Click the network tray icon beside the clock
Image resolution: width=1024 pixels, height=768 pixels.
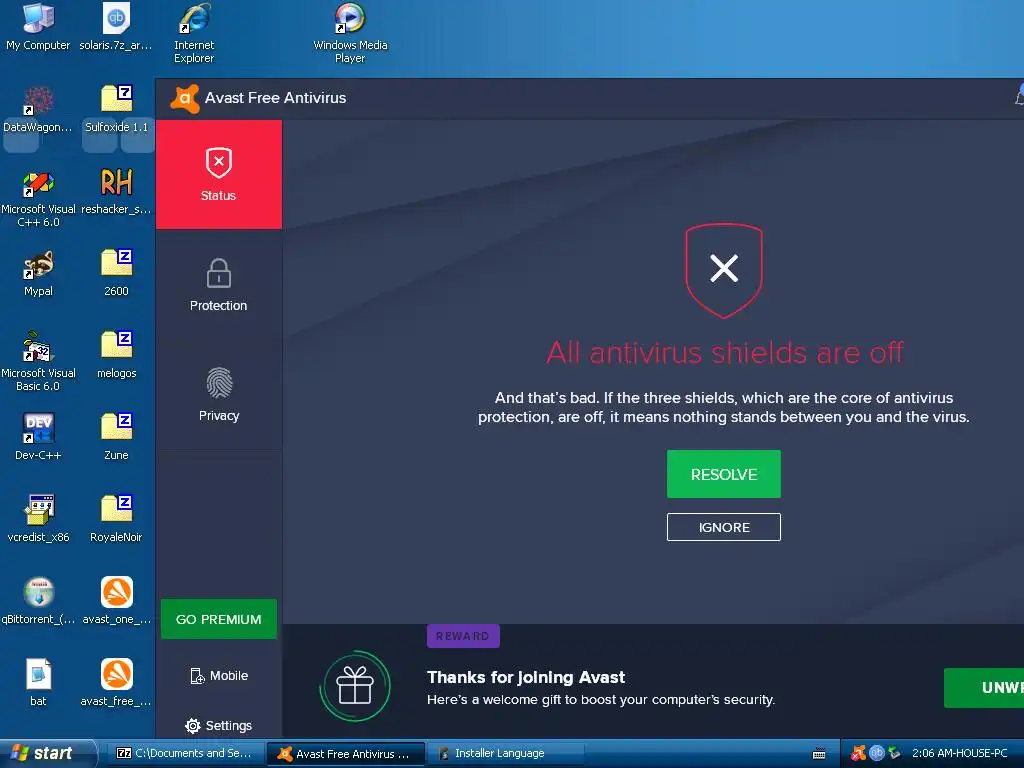894,753
